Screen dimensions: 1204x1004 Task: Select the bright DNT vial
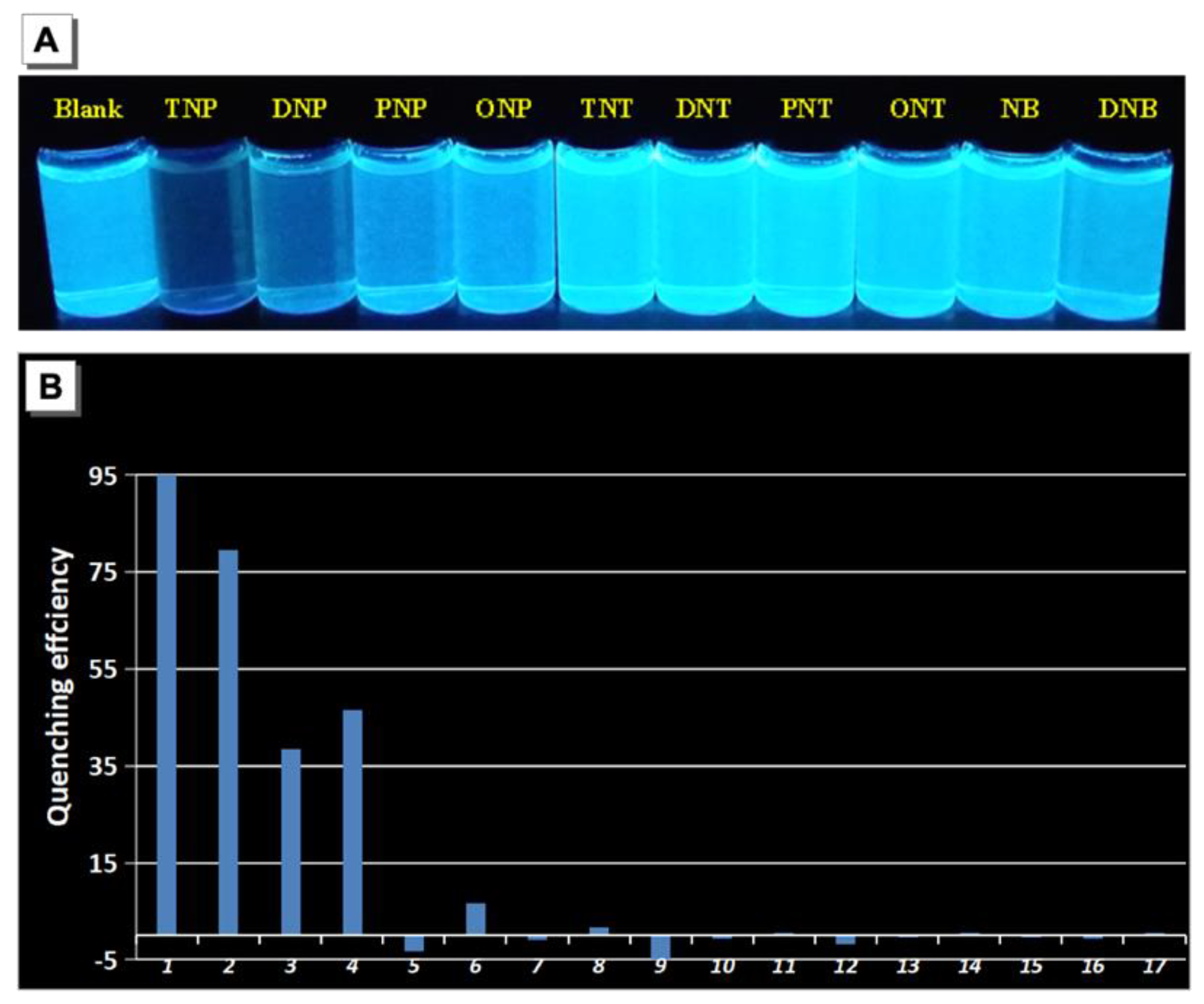(x=704, y=229)
